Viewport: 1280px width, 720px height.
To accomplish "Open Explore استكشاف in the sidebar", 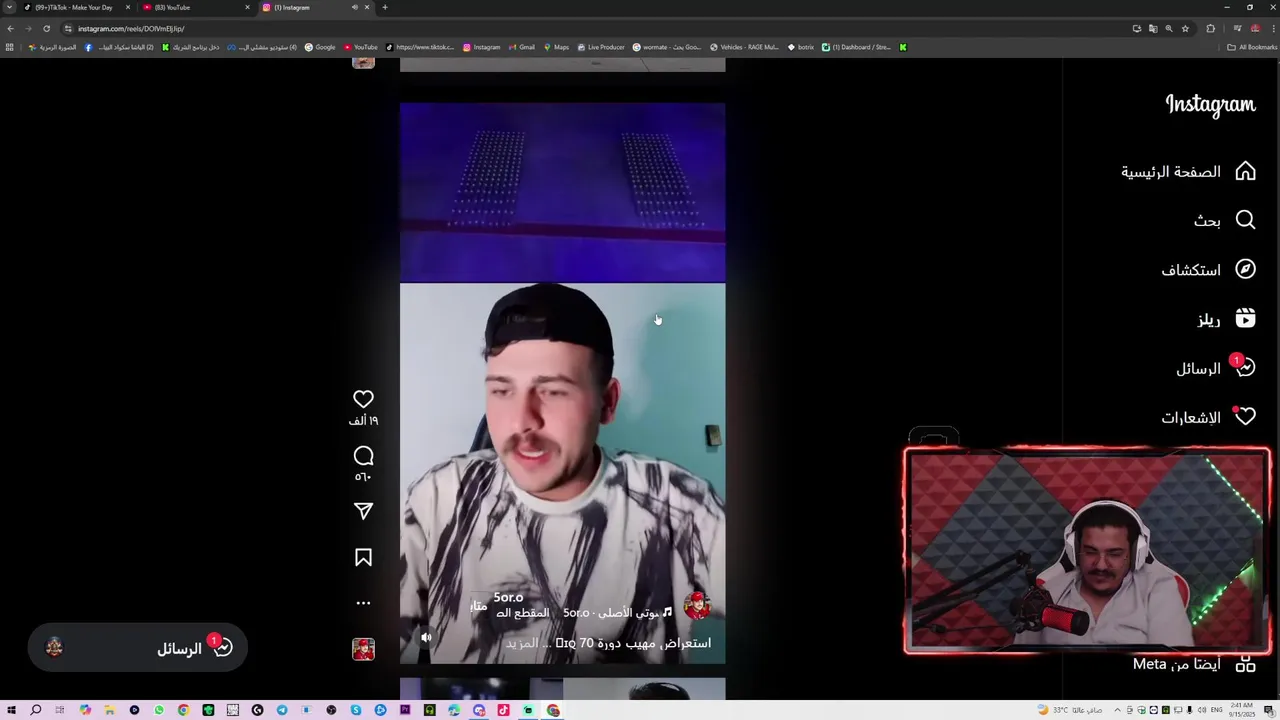I will 1208,270.
